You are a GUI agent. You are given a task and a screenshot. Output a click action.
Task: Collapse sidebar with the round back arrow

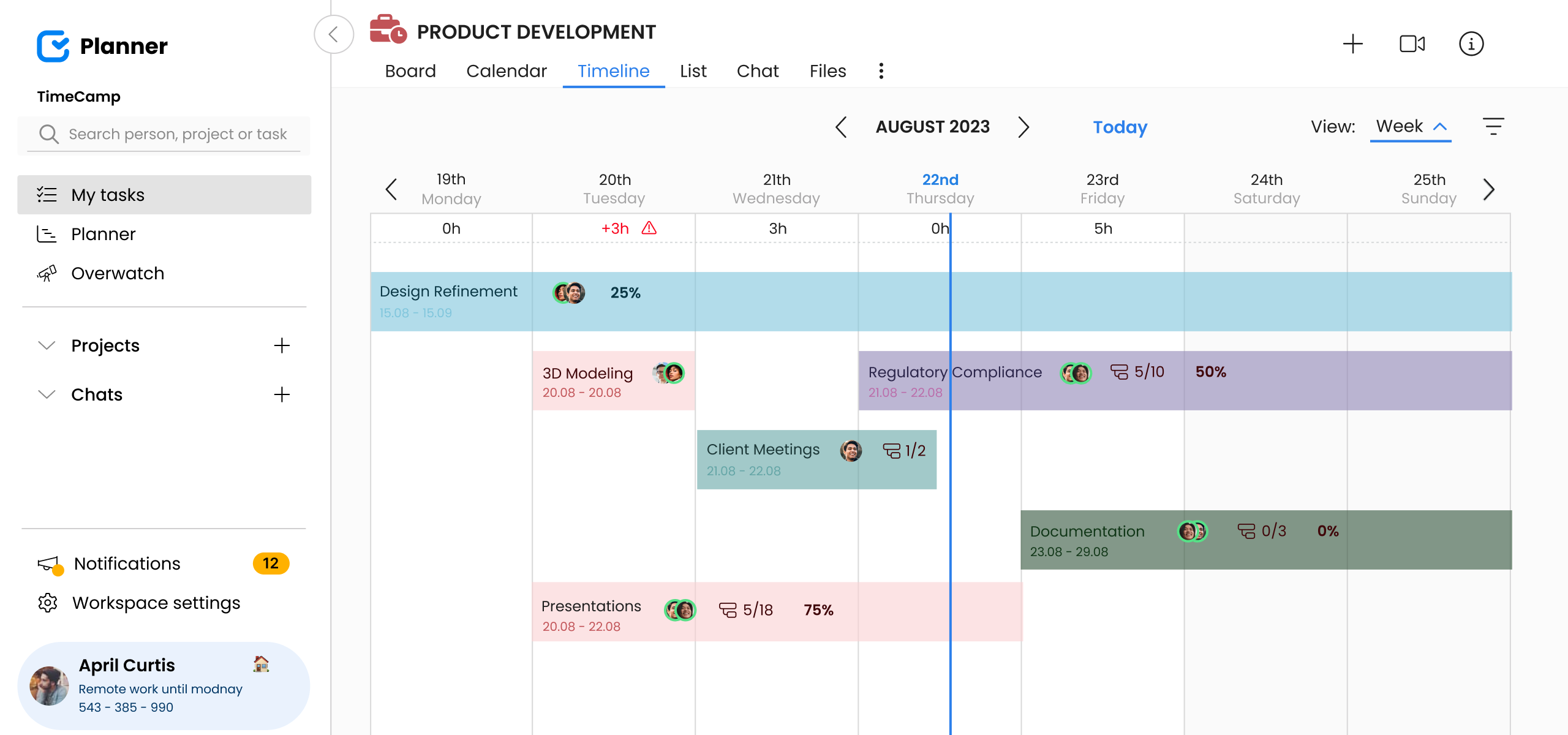(334, 34)
